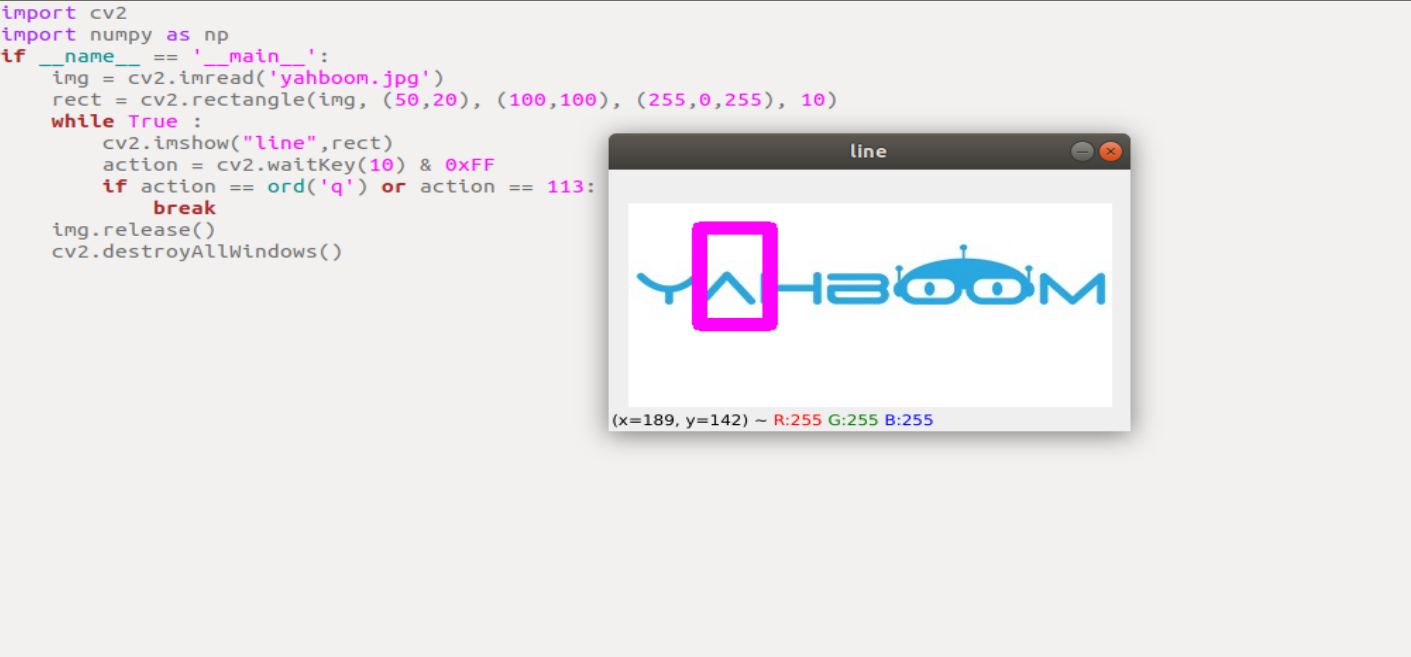The image size is (1411, 657).
Task: Click the G:255 green value in status bar
Action: (853, 420)
